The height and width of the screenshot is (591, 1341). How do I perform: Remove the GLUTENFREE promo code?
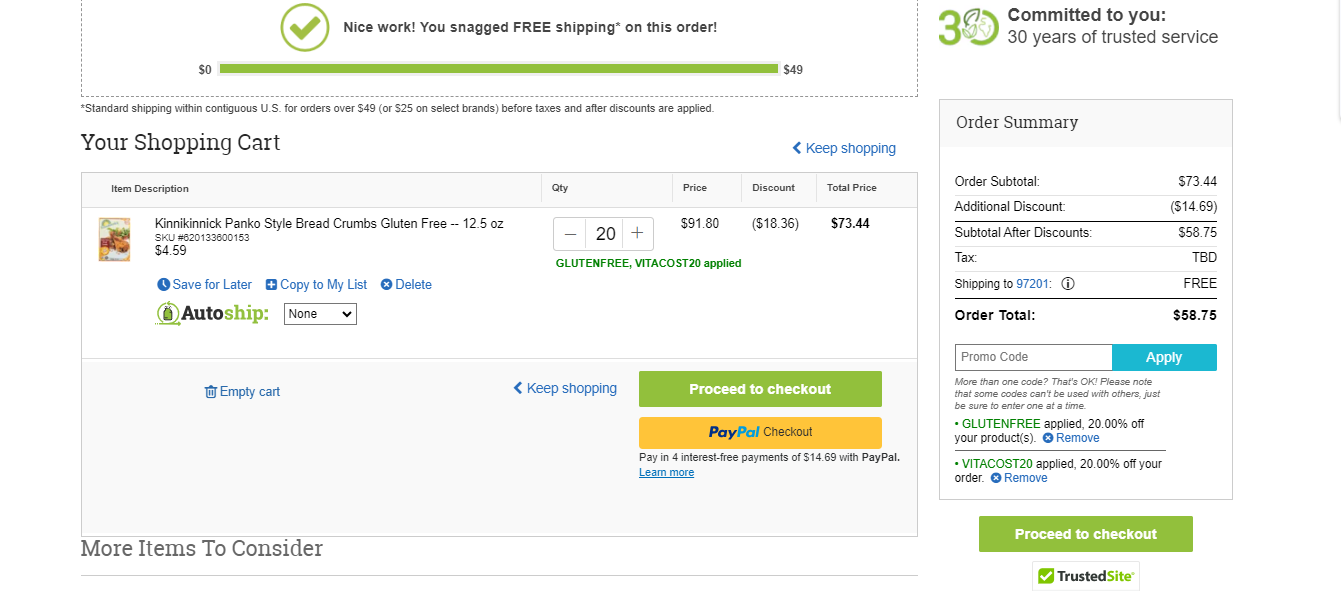pyautogui.click(x=1071, y=438)
